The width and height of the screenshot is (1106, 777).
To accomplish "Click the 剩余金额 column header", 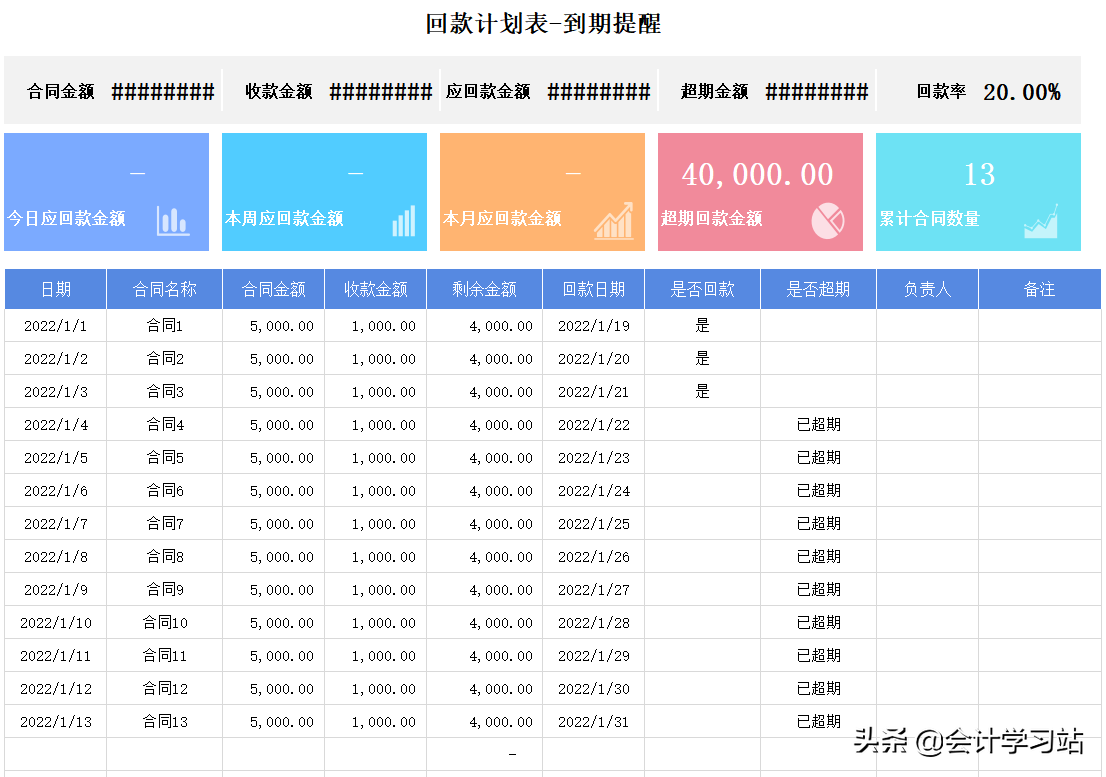I will click(485, 289).
